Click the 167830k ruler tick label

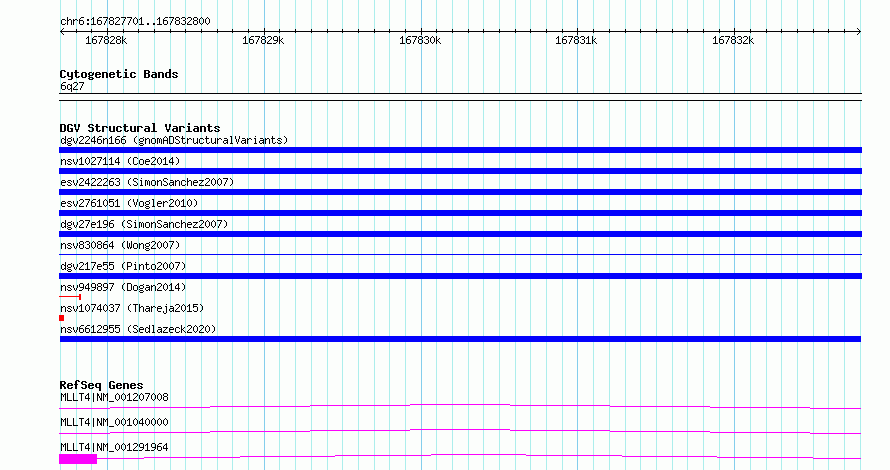click(420, 40)
